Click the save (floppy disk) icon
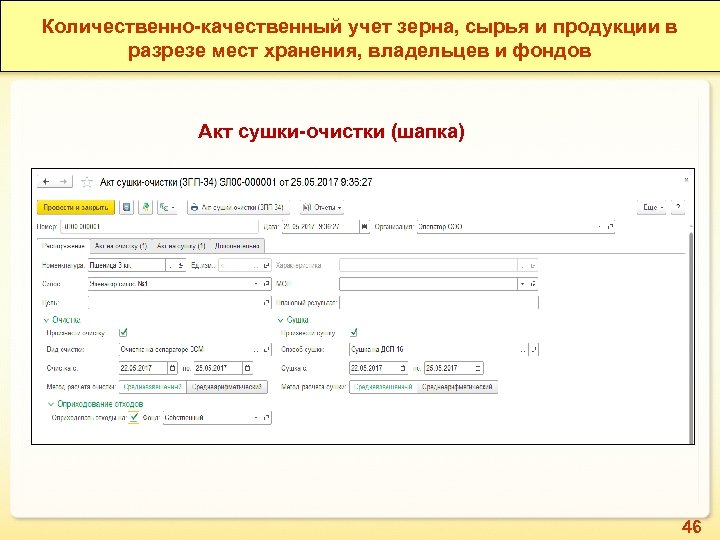The image size is (720, 540). coord(126,208)
